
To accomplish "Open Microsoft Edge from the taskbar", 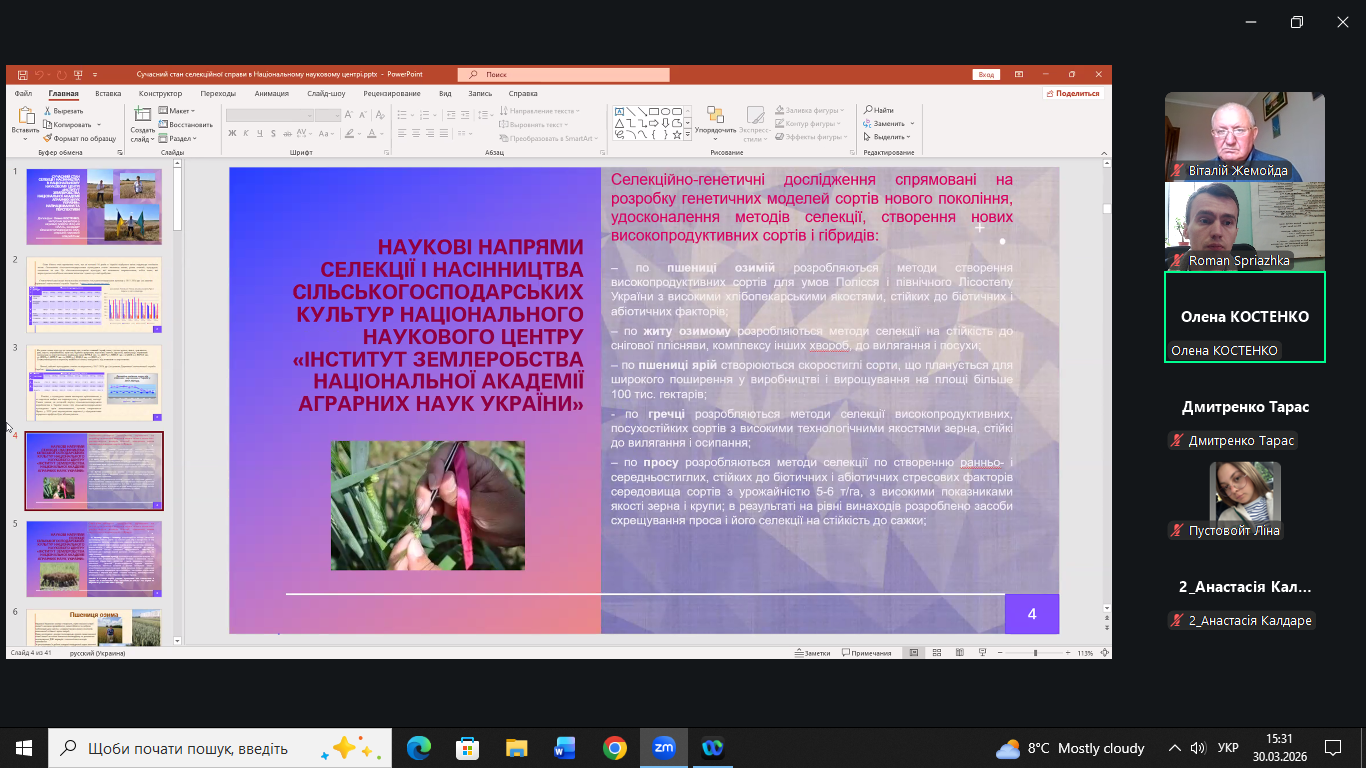I will pyautogui.click(x=418, y=748).
